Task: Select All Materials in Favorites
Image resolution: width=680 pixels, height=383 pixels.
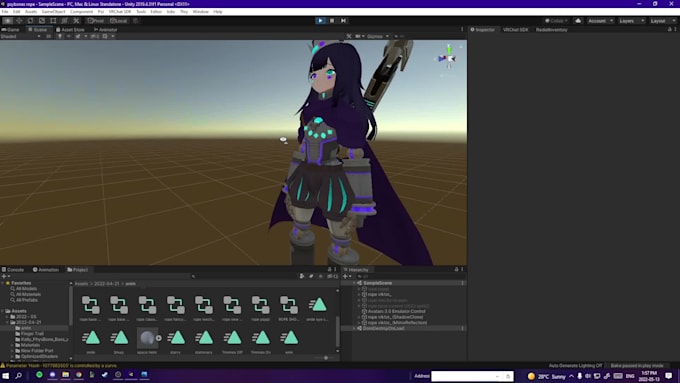Action: pyautogui.click(x=28, y=294)
